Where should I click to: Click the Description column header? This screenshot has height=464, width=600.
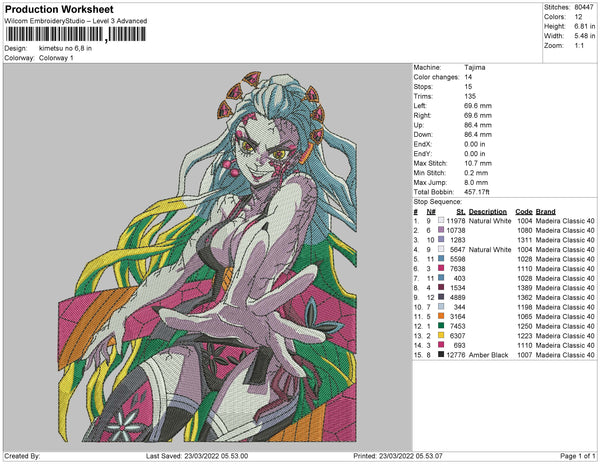click(x=488, y=211)
